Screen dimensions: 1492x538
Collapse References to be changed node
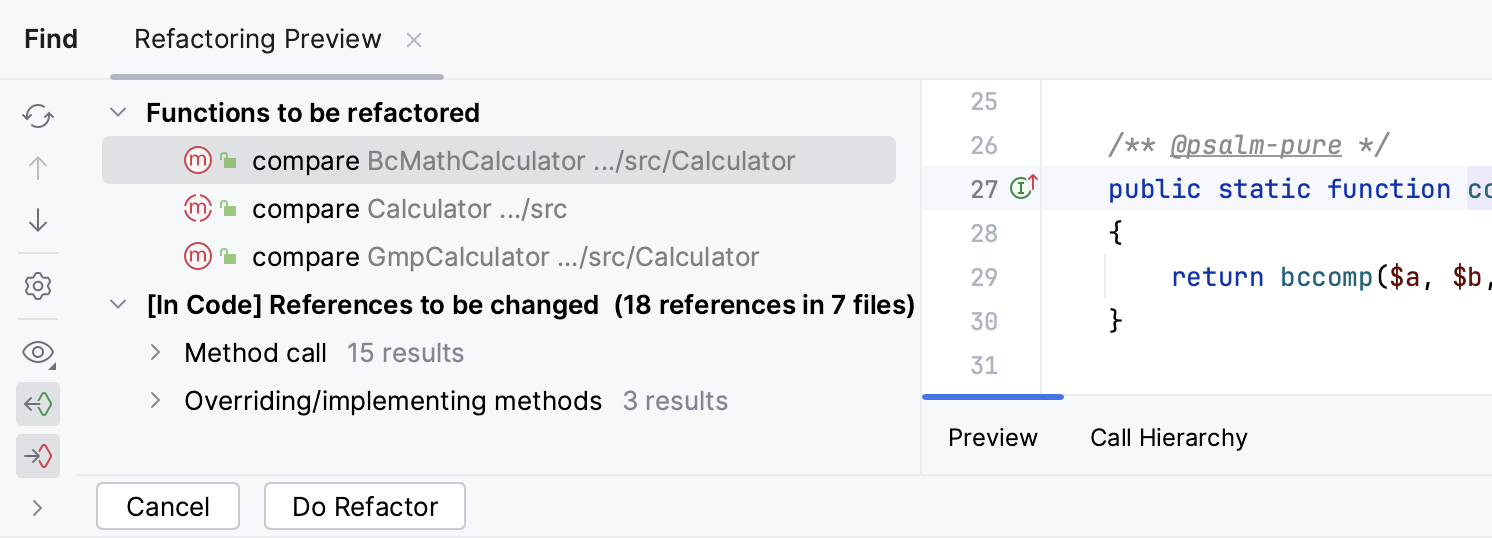[118, 305]
